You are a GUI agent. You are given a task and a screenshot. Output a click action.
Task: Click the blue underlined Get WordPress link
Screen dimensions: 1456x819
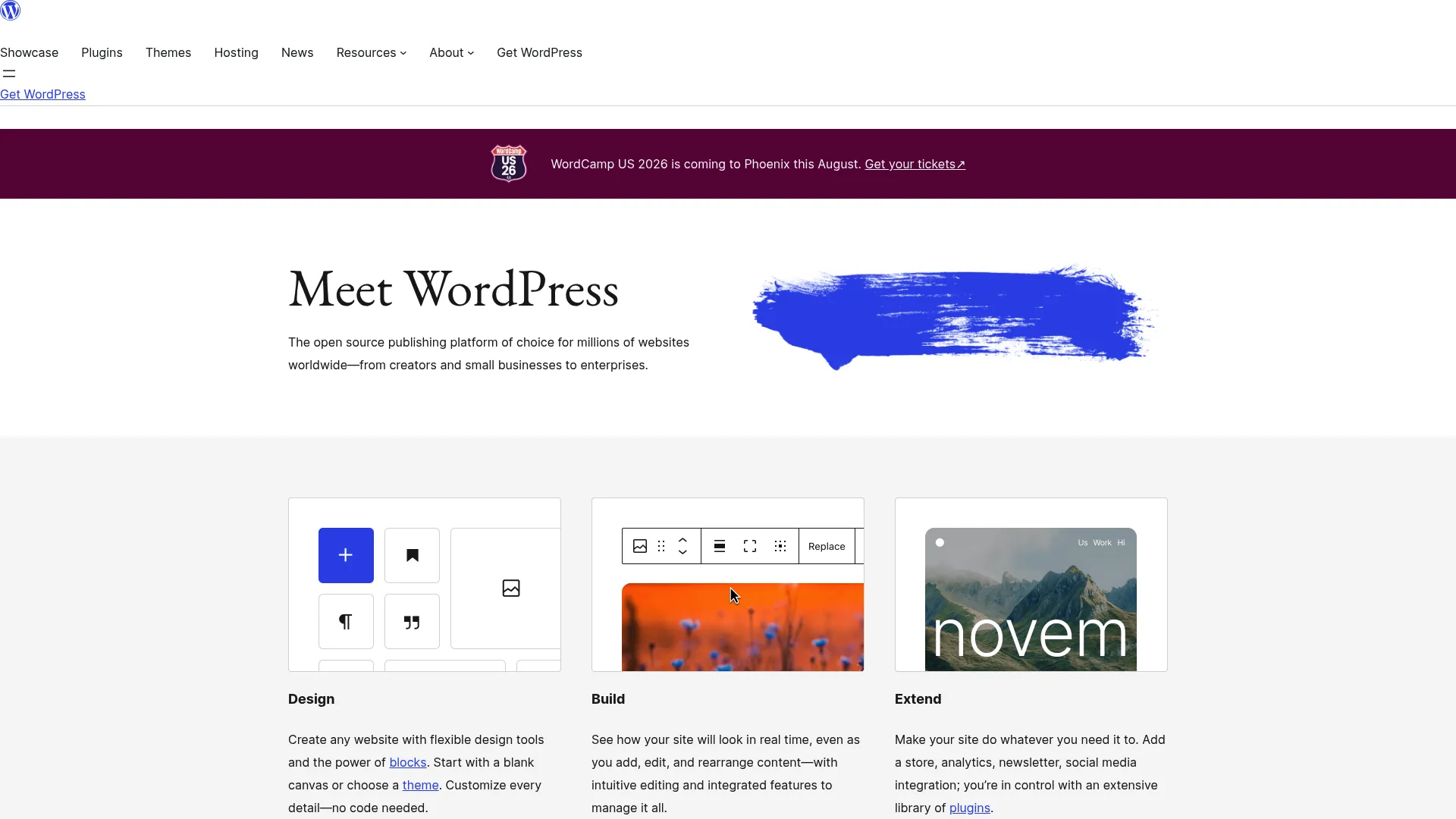(42, 94)
